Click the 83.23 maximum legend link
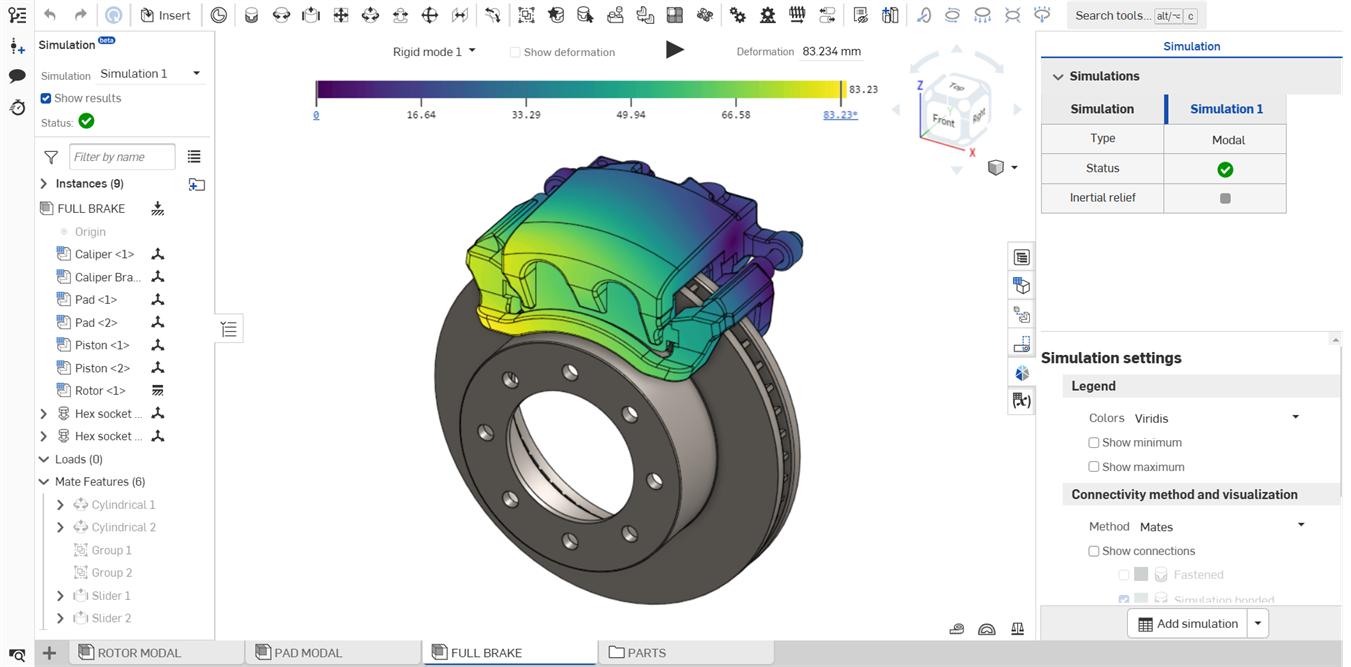This screenshot has height=667, width=1351. (x=839, y=115)
